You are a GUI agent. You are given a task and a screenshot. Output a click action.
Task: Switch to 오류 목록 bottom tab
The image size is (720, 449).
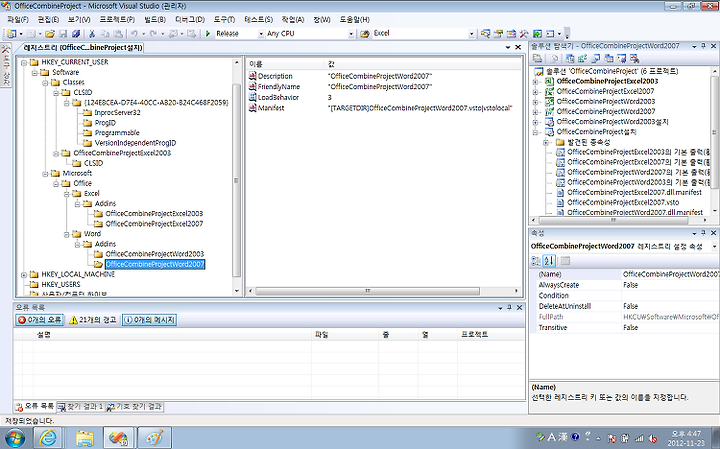[x=35, y=407]
